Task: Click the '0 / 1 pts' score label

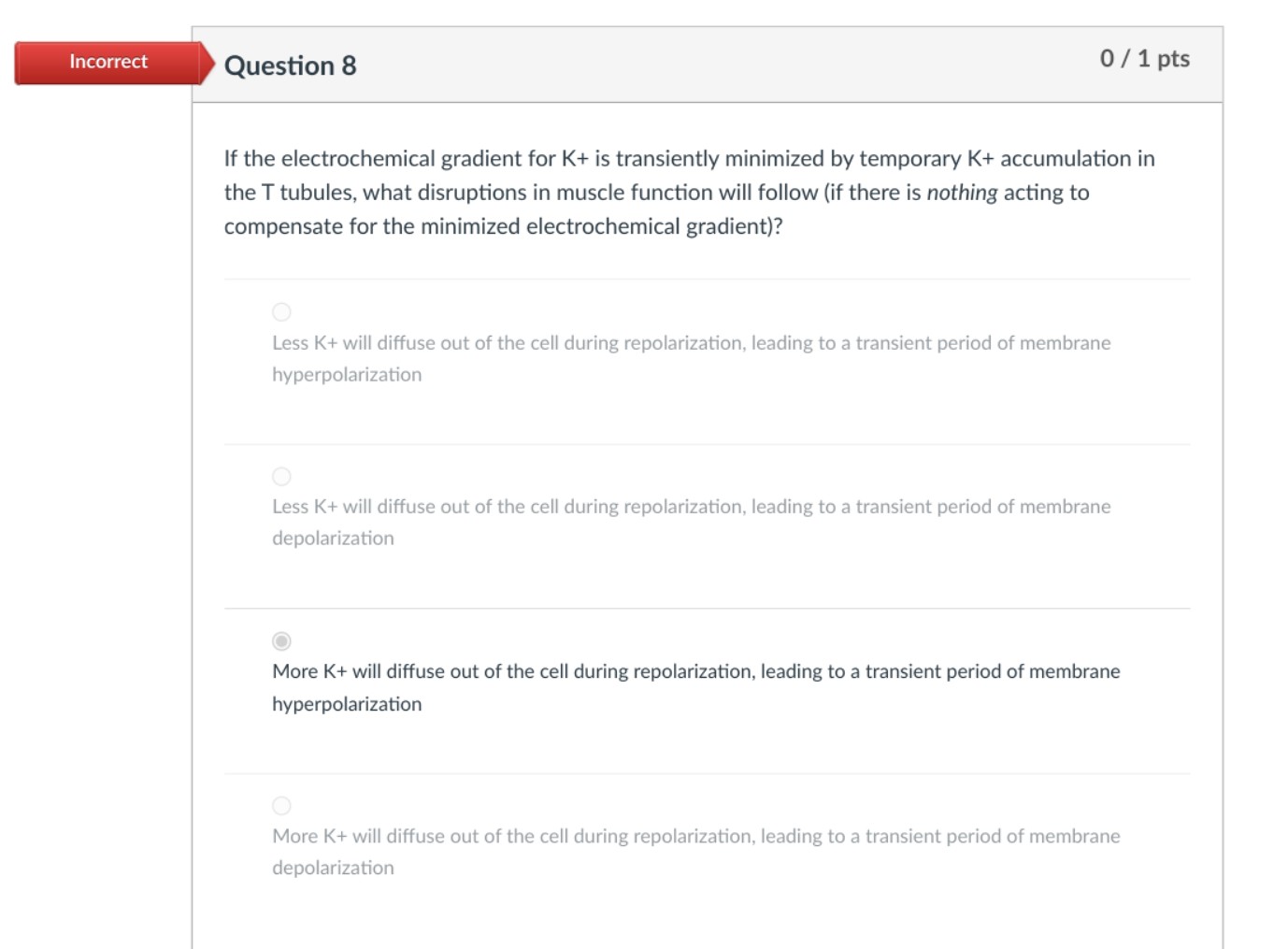Action: coord(1143,58)
